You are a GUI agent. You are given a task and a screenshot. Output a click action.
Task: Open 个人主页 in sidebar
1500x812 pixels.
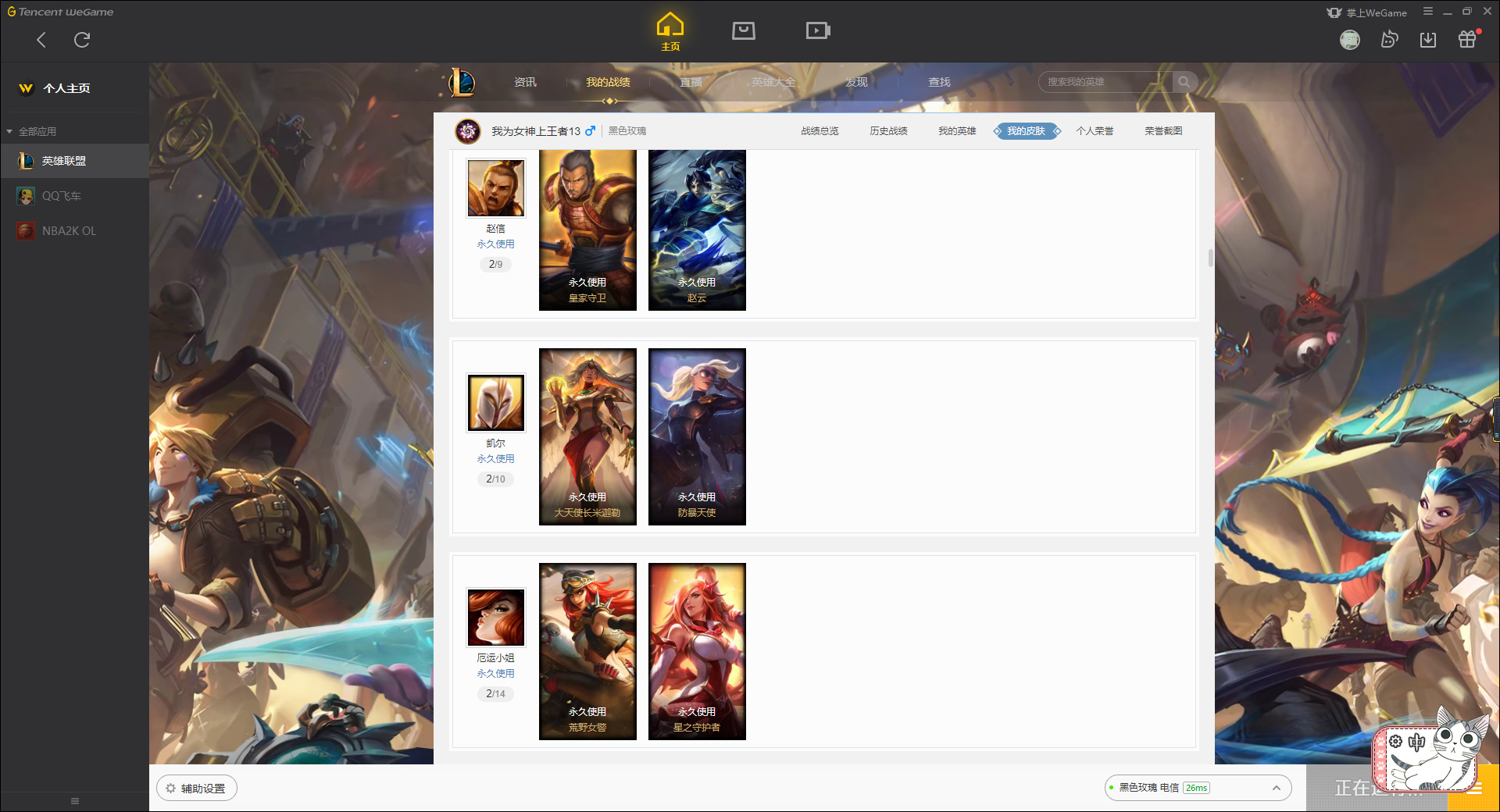tap(66, 88)
